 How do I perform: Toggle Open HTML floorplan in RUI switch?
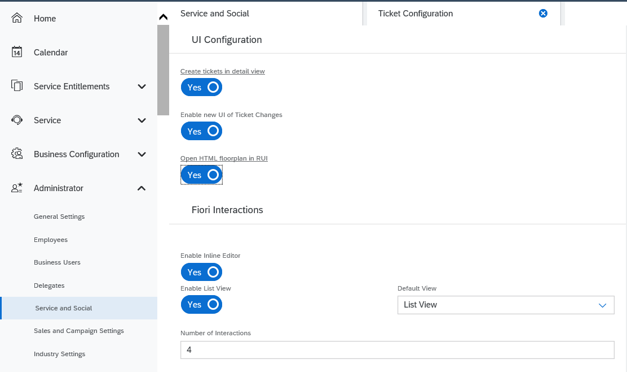[202, 175]
